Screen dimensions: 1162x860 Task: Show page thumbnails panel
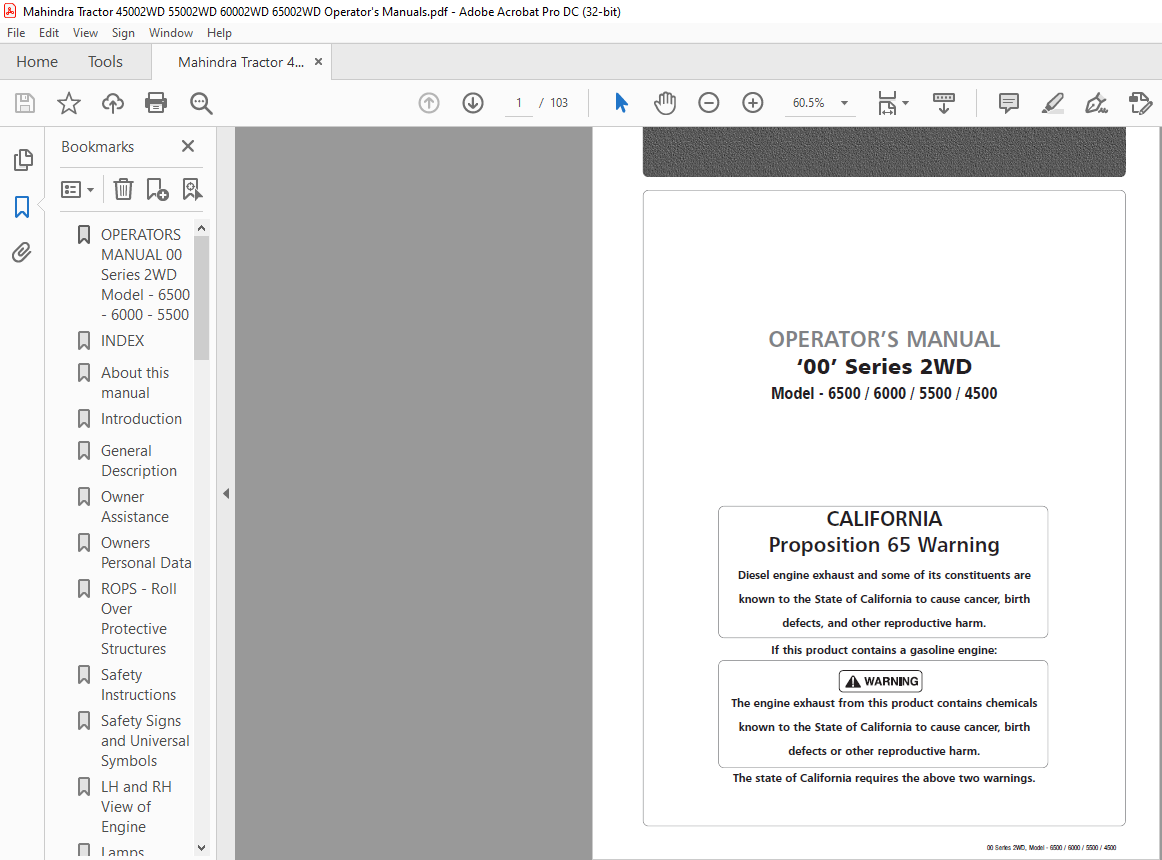coord(22,159)
